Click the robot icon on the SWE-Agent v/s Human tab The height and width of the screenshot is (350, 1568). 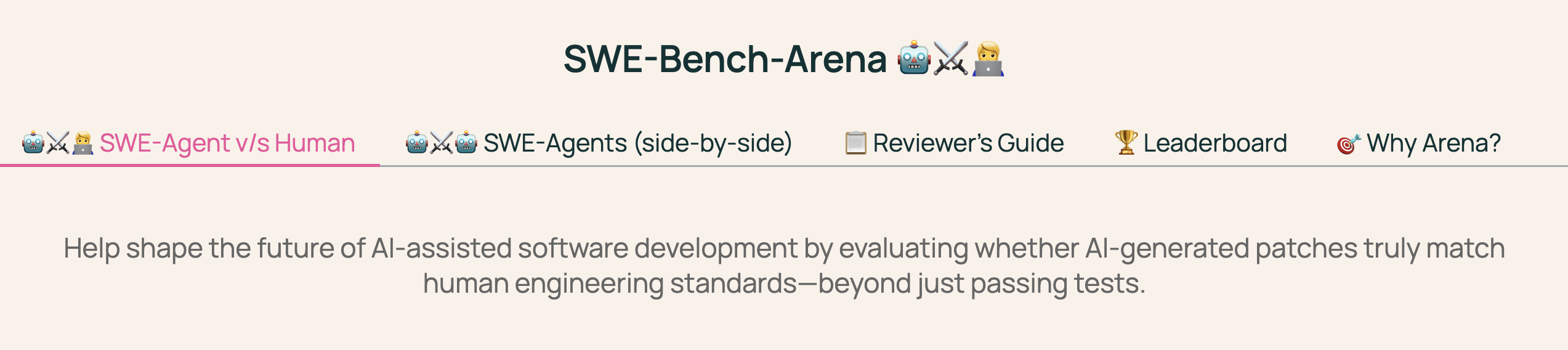click(x=33, y=143)
